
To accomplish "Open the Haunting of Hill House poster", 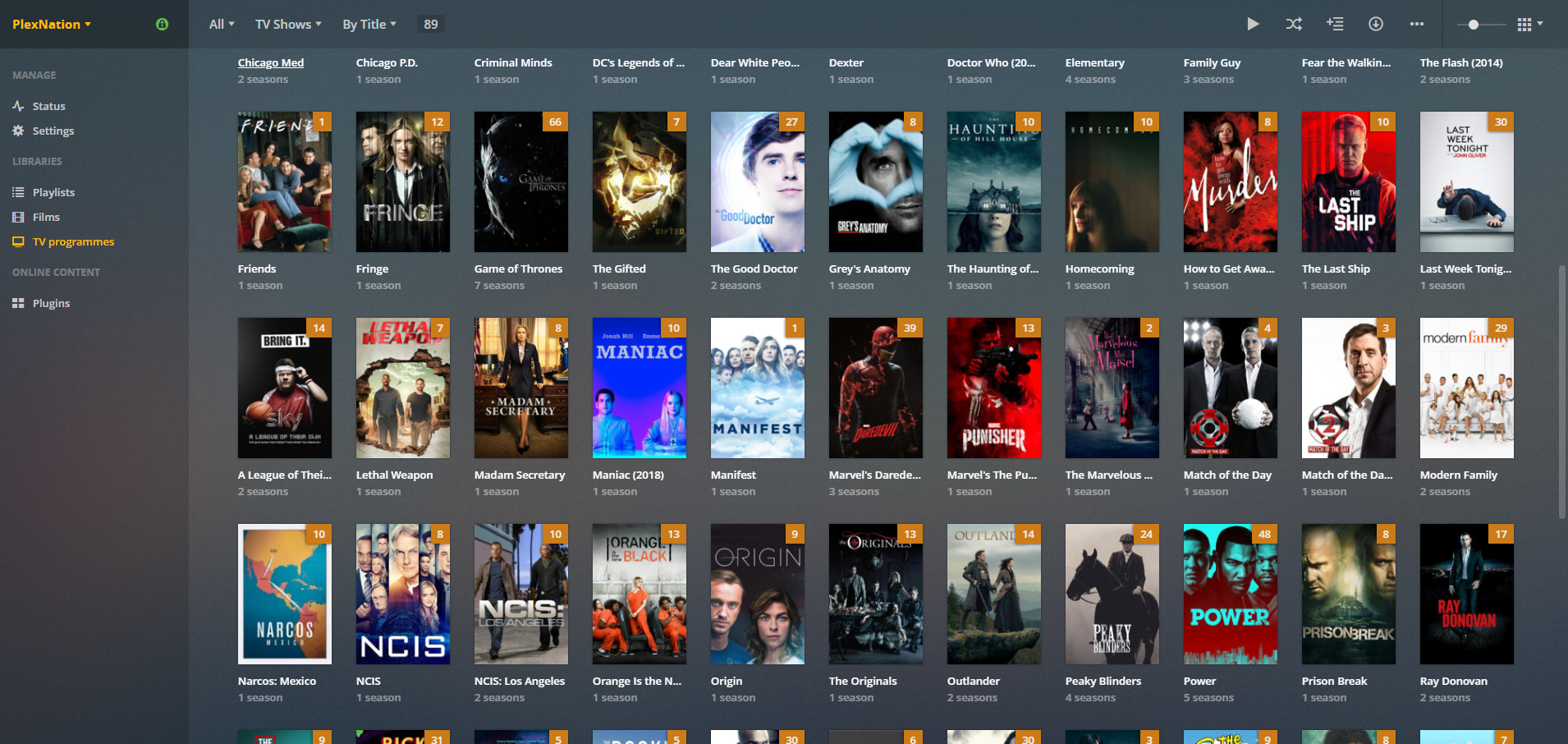I will (994, 181).
